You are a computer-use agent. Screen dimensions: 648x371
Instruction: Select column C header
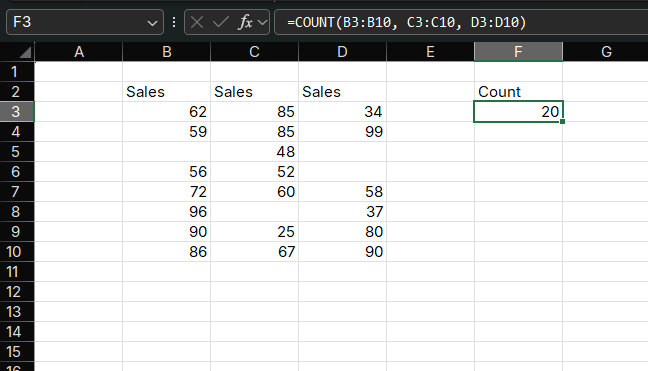tap(255, 52)
